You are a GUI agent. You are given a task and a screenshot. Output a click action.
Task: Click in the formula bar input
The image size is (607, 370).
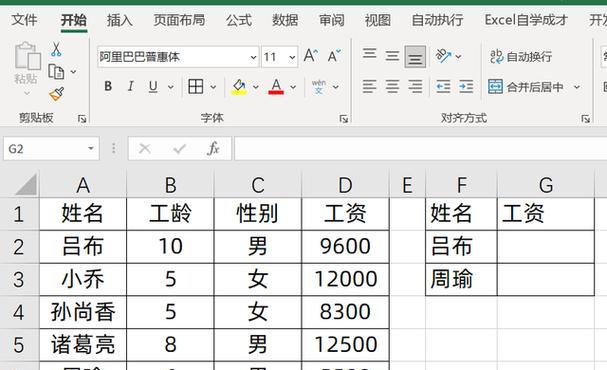[420, 148]
